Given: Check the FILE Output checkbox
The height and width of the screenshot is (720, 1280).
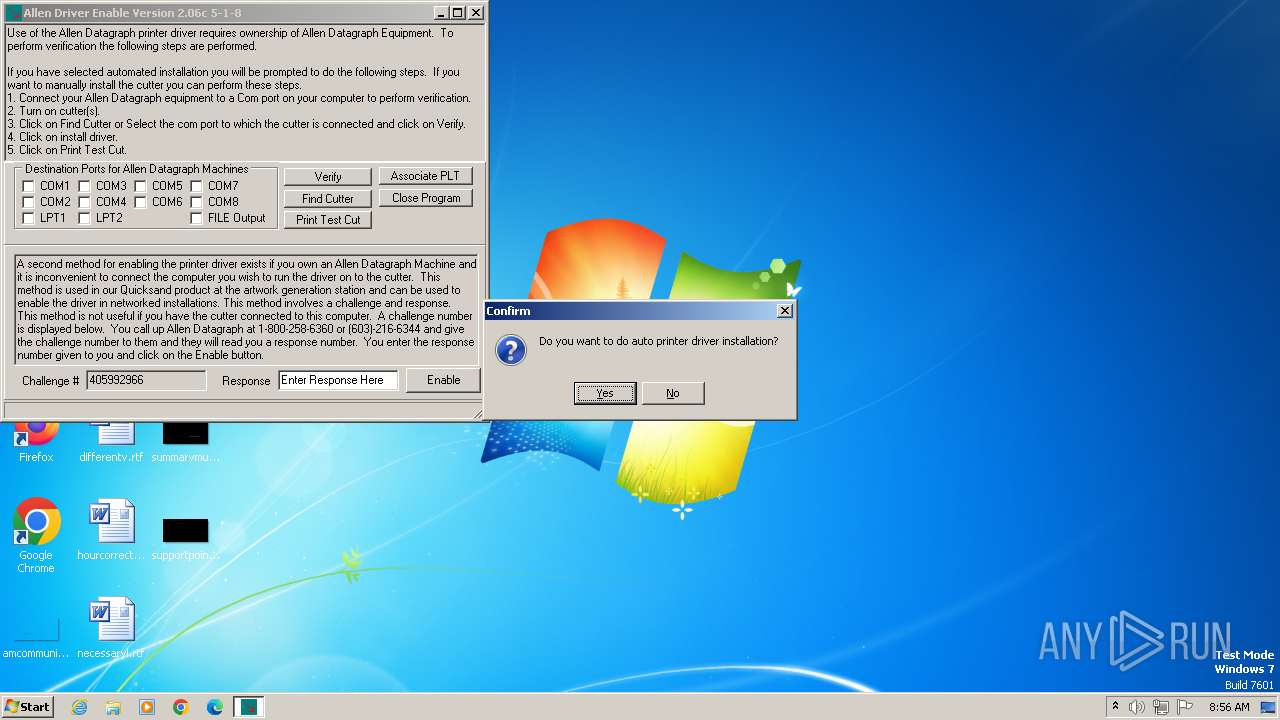Looking at the screenshot, I should [196, 218].
